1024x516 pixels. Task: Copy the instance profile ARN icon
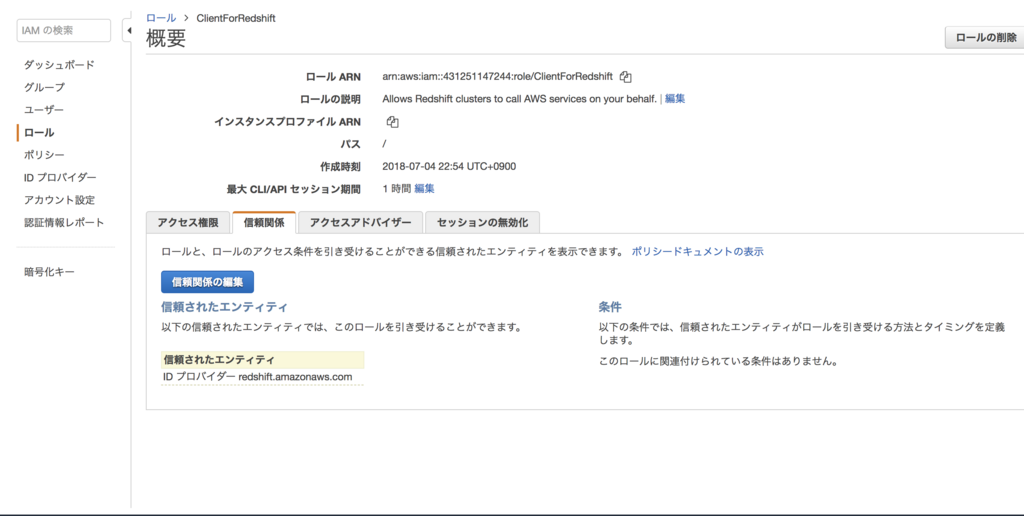point(392,122)
